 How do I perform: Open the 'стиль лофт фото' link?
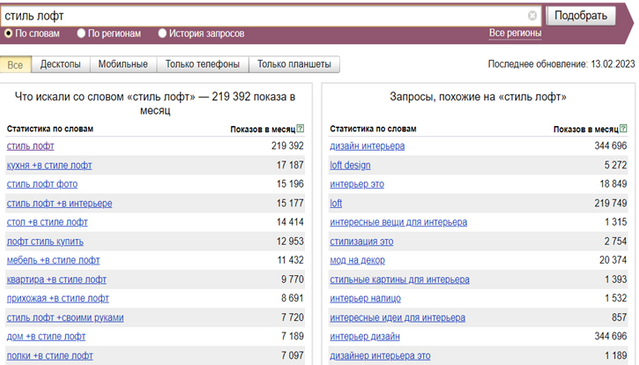click(42, 184)
